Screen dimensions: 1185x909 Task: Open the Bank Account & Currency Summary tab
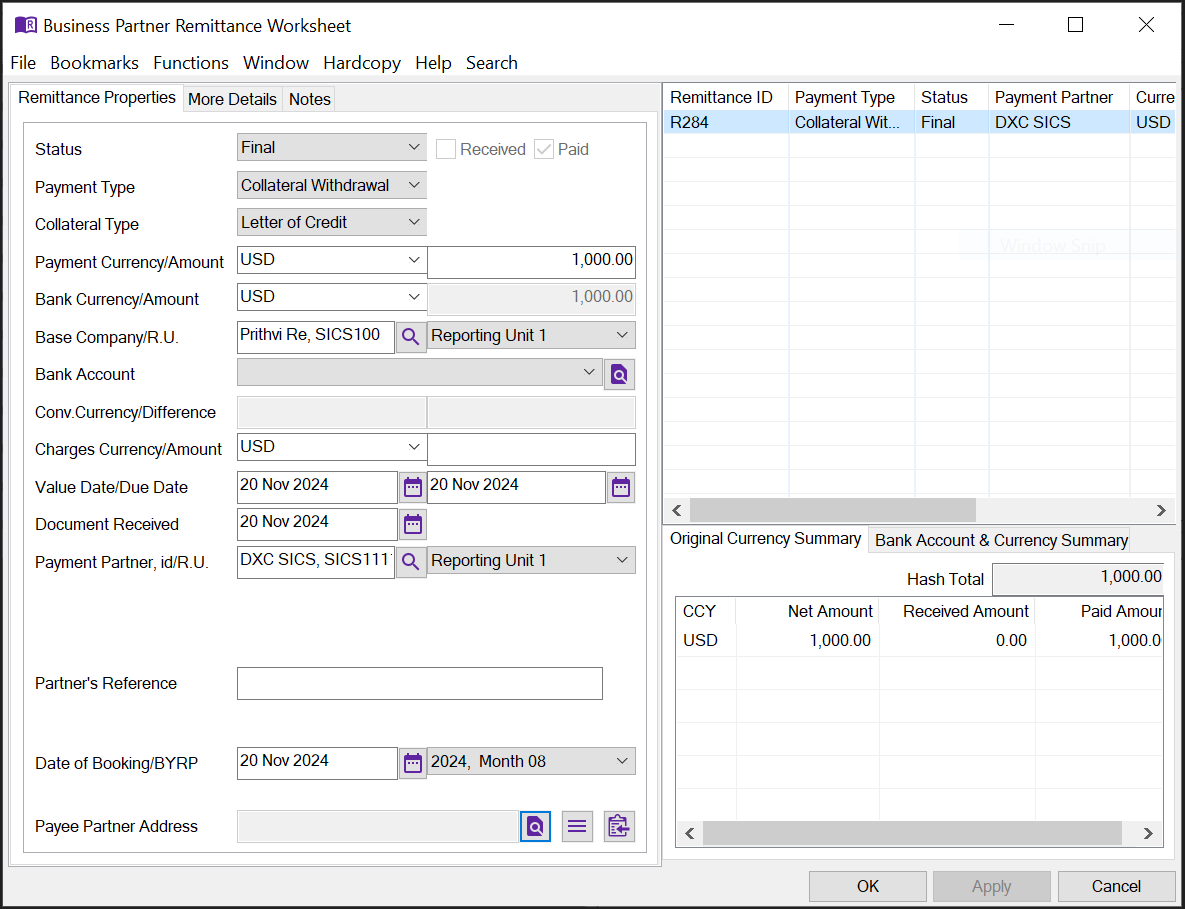(x=999, y=540)
